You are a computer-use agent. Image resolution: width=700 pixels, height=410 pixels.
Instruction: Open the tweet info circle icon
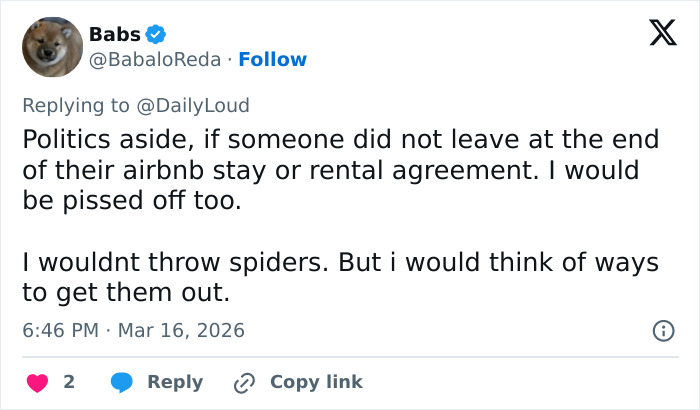[x=662, y=330]
